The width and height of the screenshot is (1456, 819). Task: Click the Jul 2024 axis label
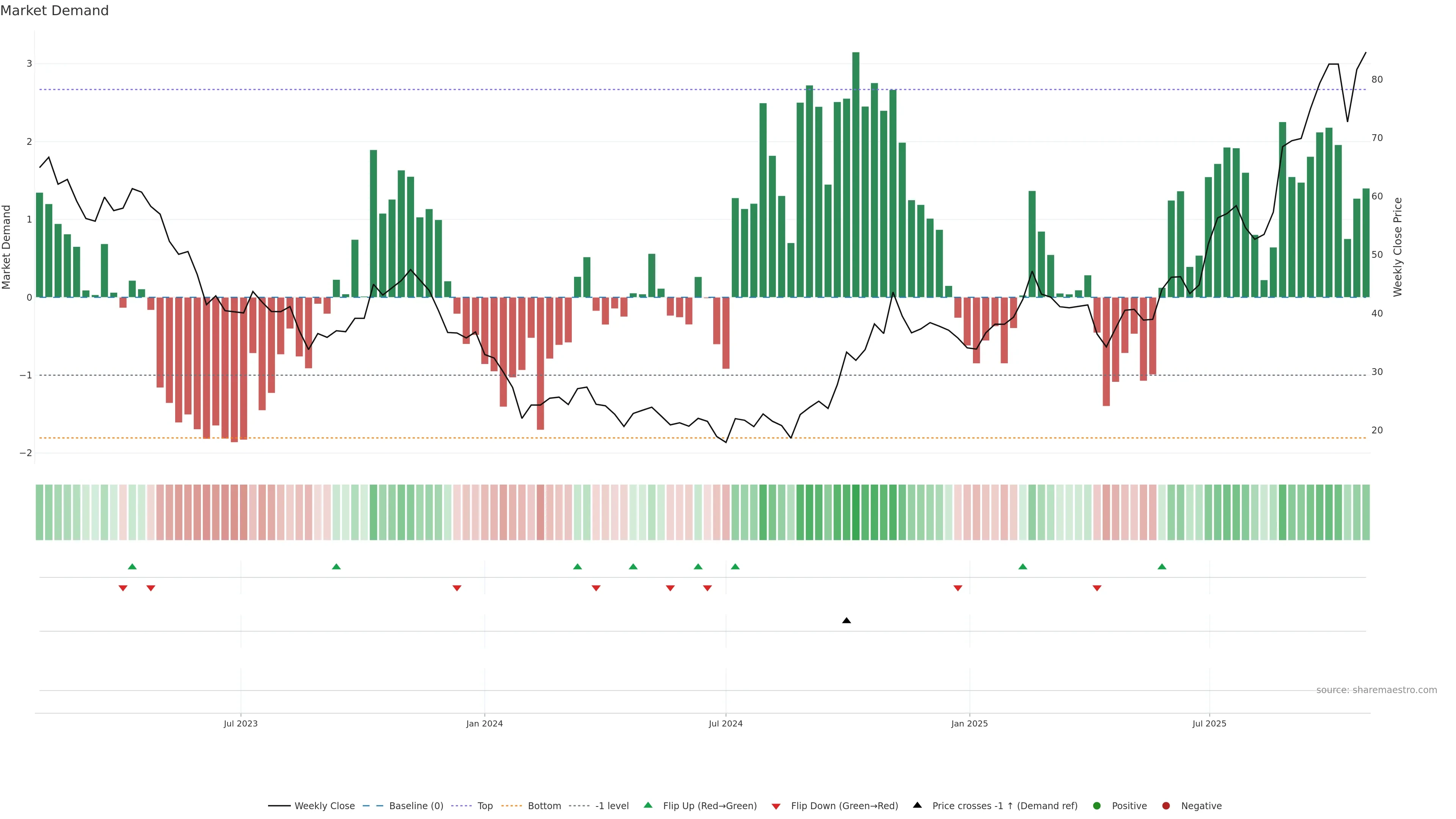click(726, 724)
